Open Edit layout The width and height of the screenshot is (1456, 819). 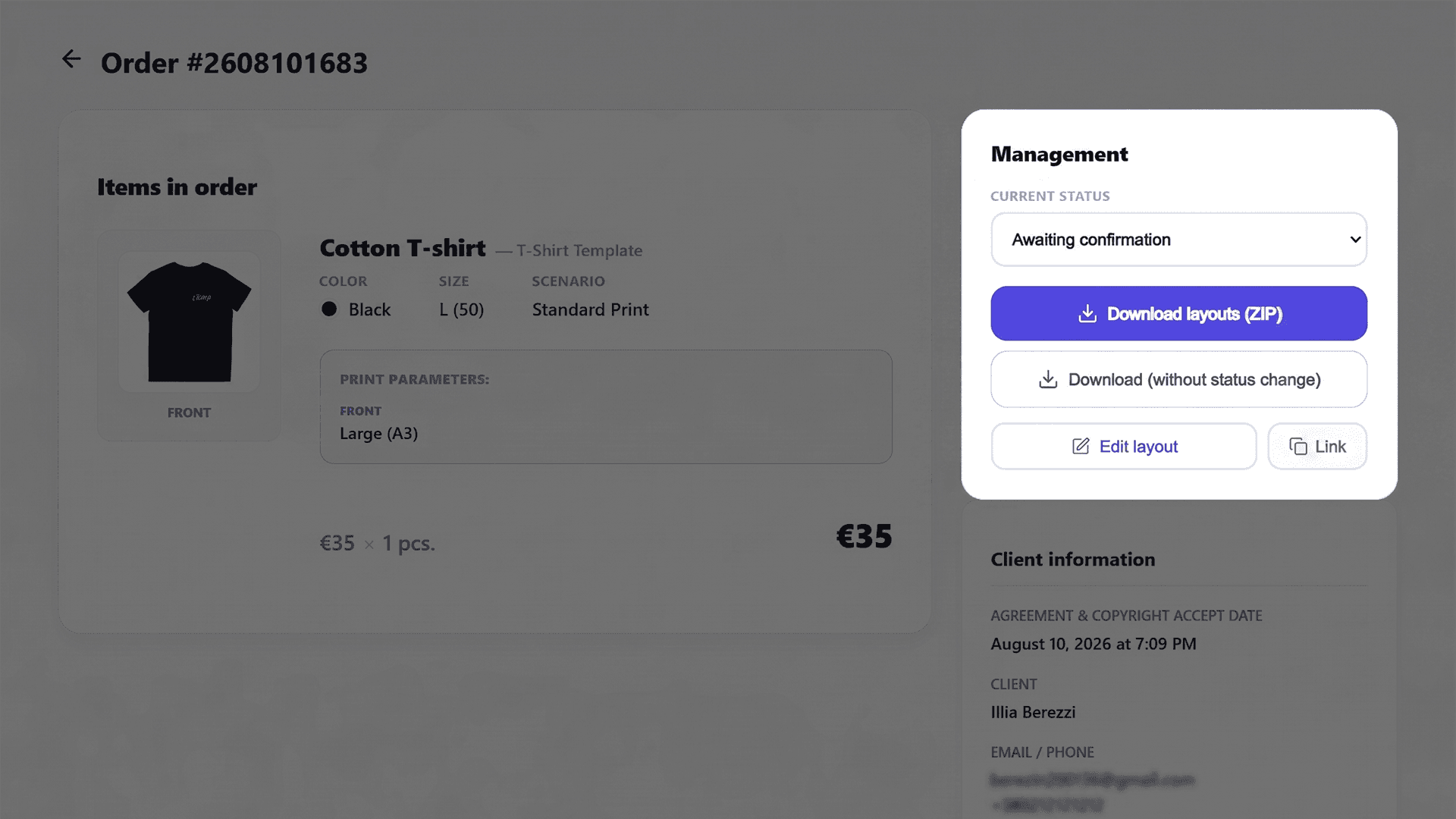tap(1123, 446)
